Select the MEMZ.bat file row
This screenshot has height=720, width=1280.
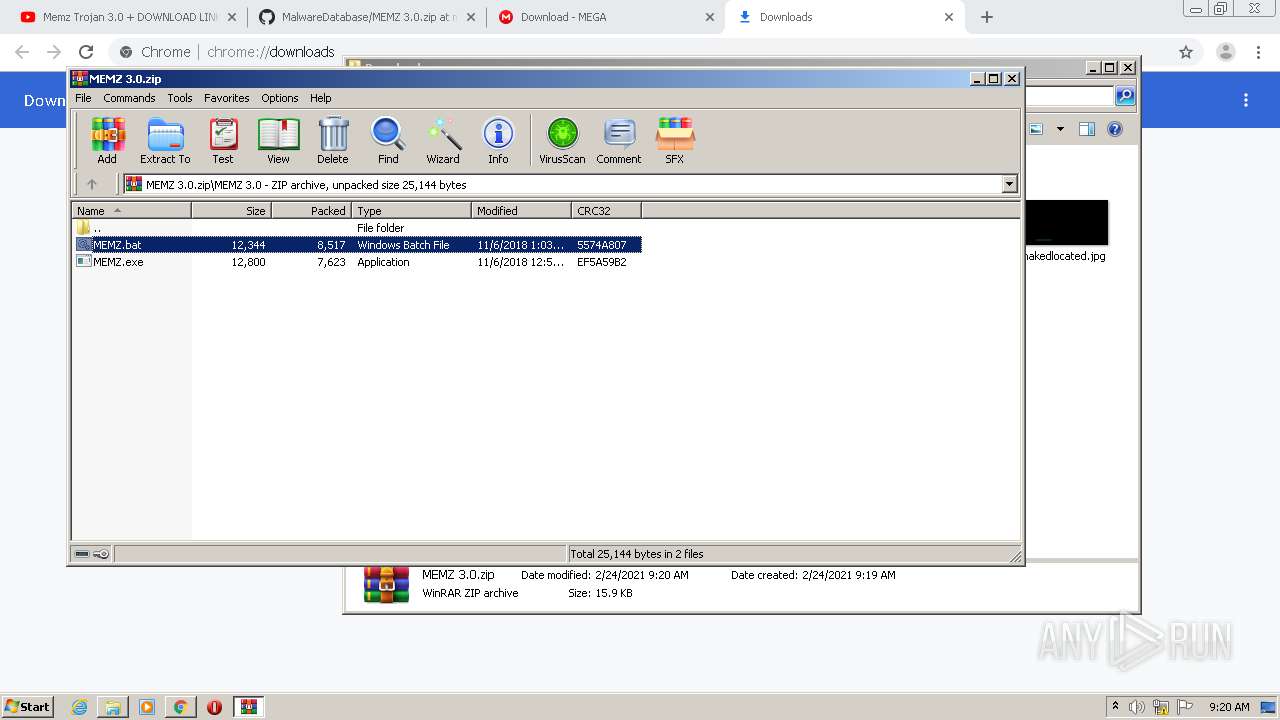click(x=357, y=245)
